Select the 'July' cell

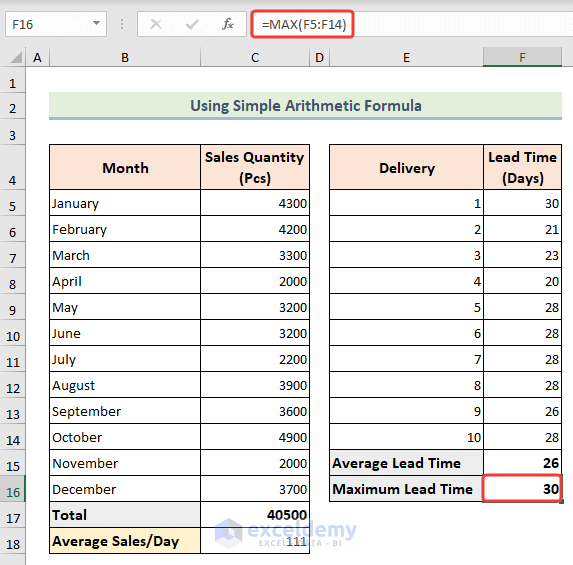pyautogui.click(x=125, y=359)
